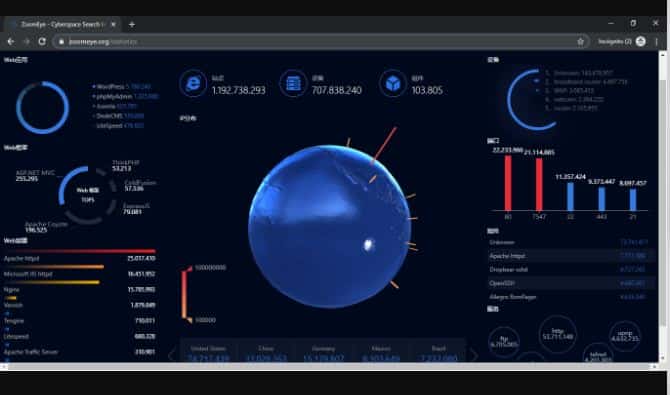Bookmark this page with the star icon

click(580, 41)
